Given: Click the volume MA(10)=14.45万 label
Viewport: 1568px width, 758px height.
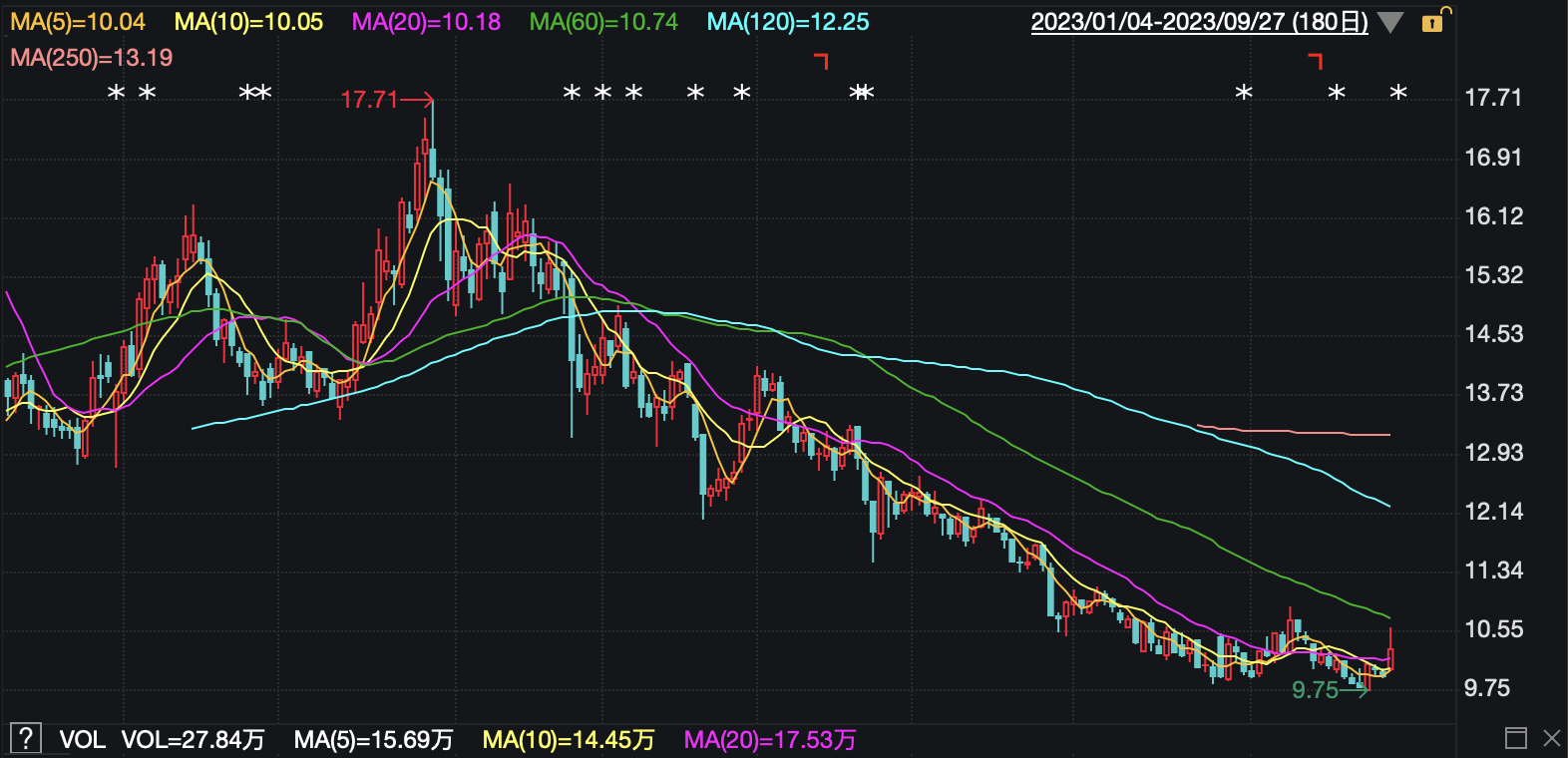Looking at the screenshot, I should pyautogui.click(x=569, y=740).
